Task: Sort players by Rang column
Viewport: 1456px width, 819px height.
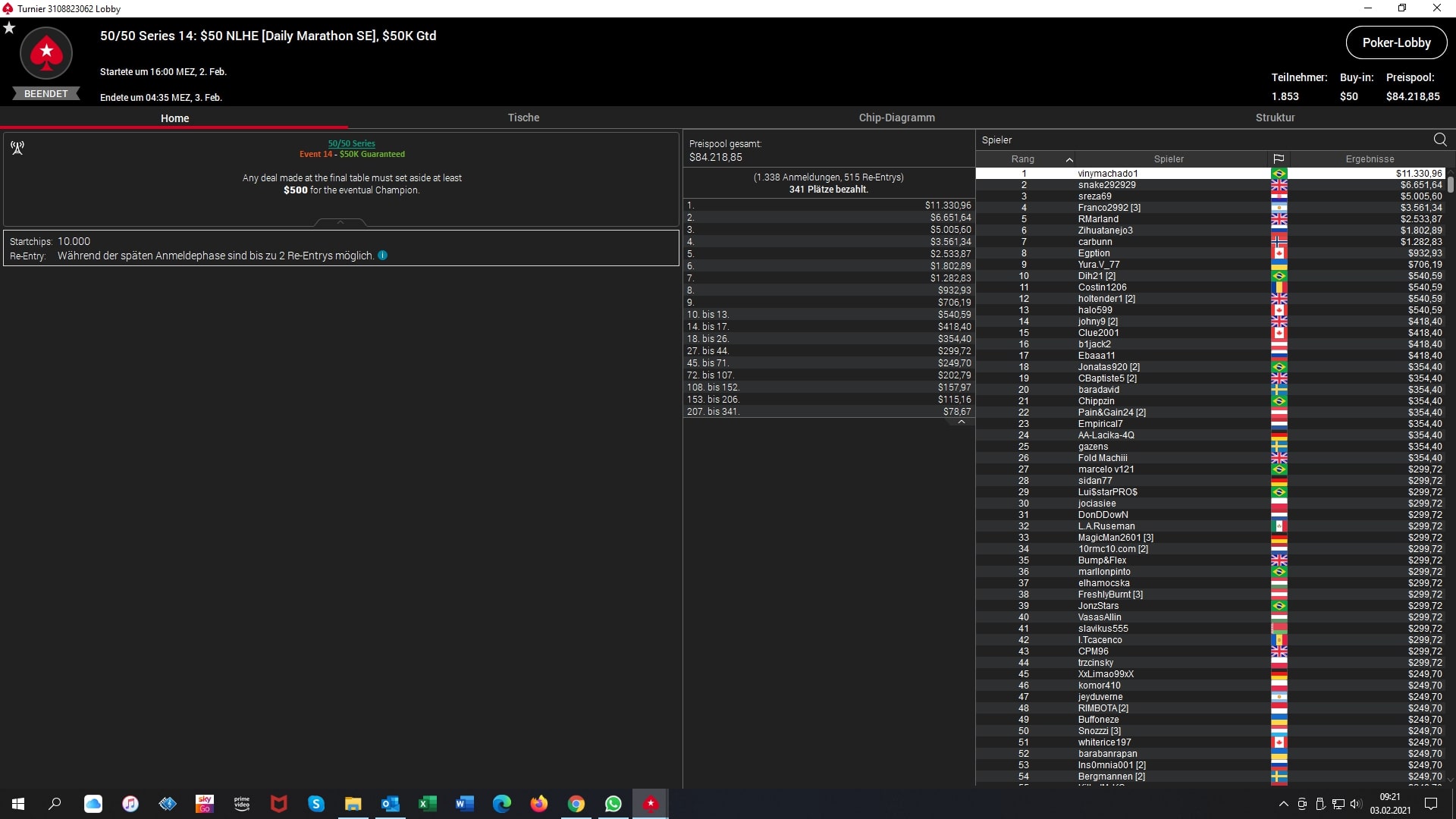Action: pyautogui.click(x=1022, y=159)
